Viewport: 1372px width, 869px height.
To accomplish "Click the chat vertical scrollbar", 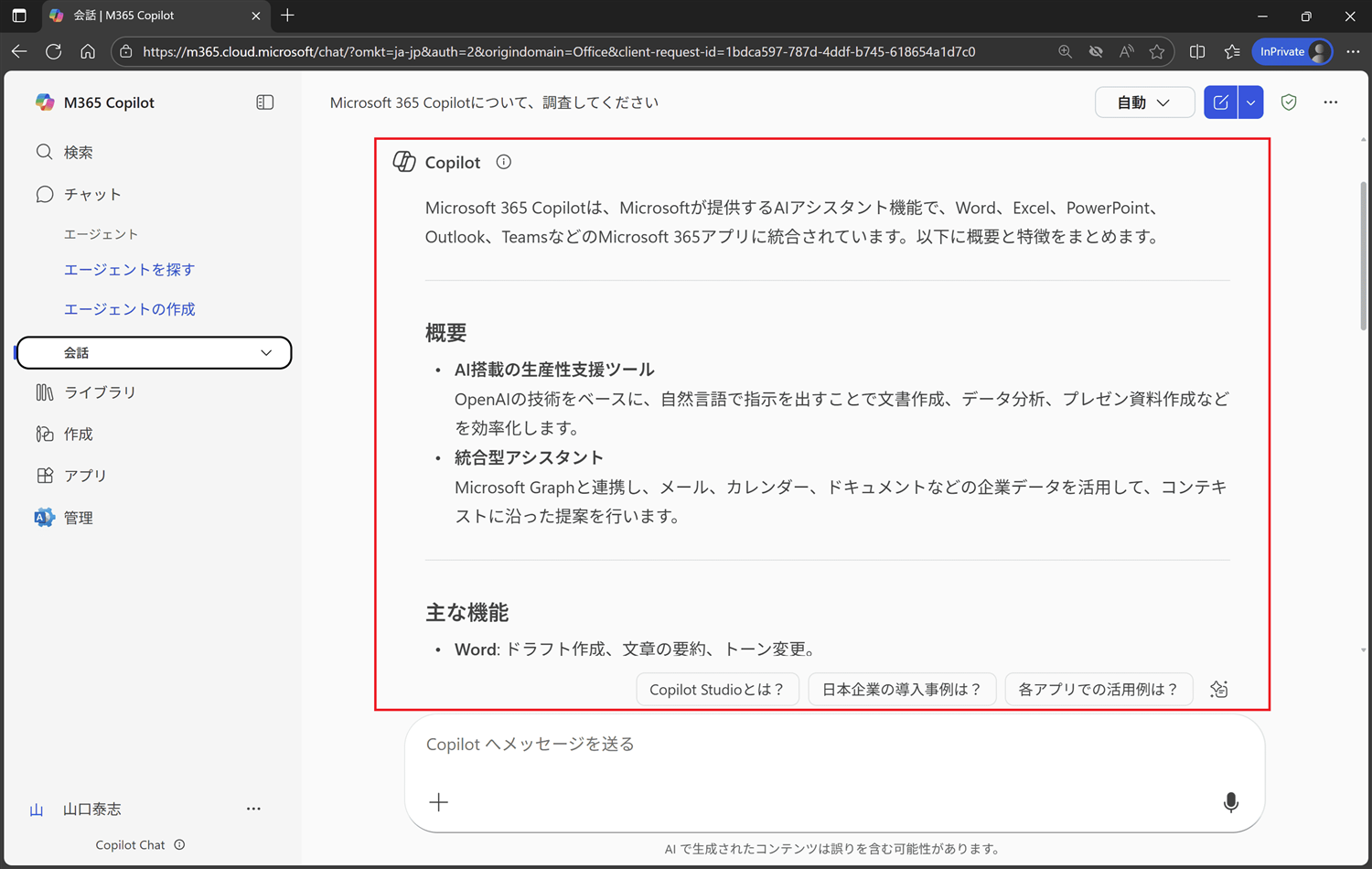I will [1364, 256].
